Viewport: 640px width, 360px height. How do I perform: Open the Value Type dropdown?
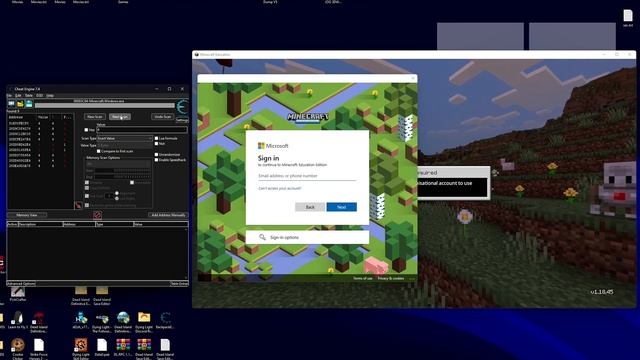pyautogui.click(x=124, y=145)
